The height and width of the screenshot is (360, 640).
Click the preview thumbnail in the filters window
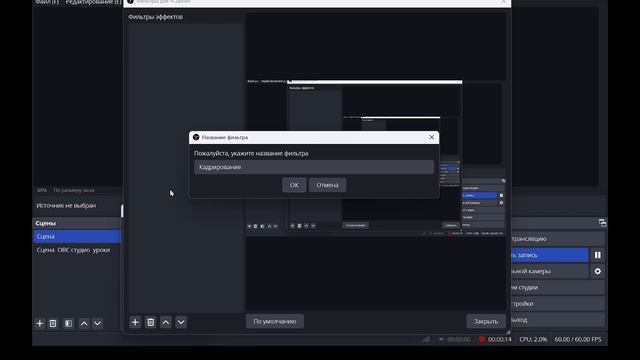coord(375,158)
